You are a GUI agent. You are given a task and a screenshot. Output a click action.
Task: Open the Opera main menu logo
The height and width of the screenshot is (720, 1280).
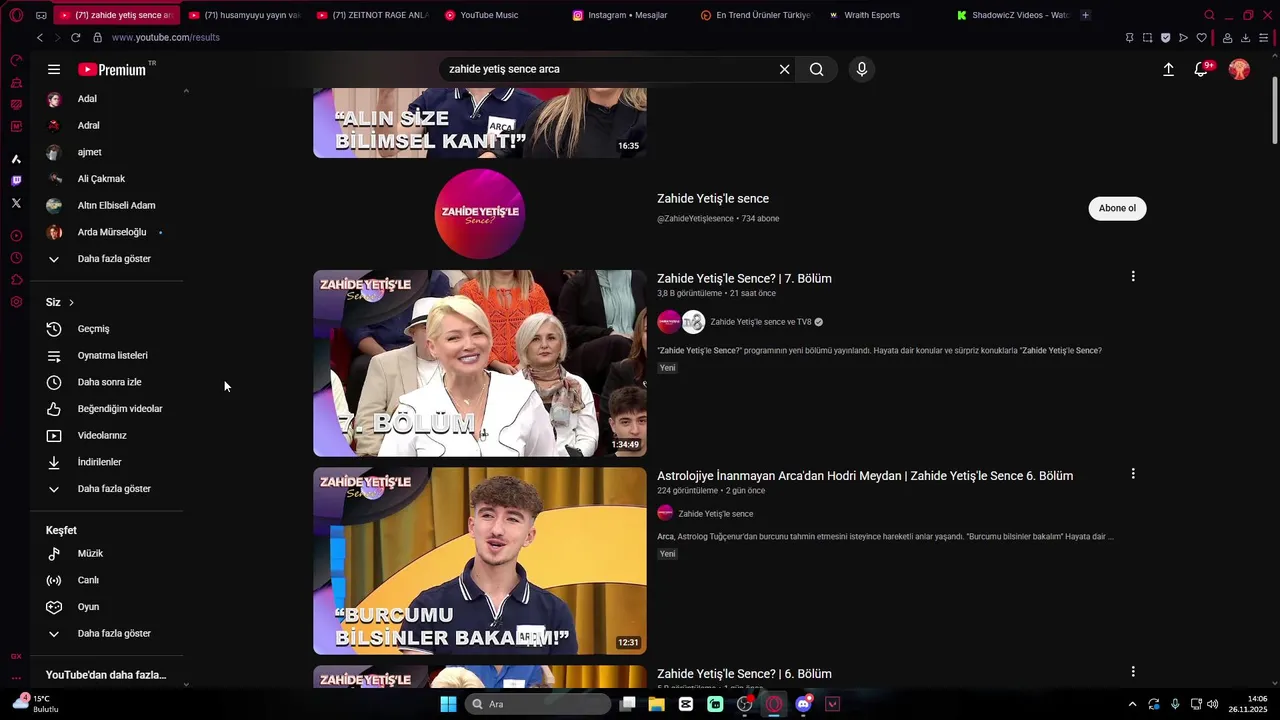(16, 15)
